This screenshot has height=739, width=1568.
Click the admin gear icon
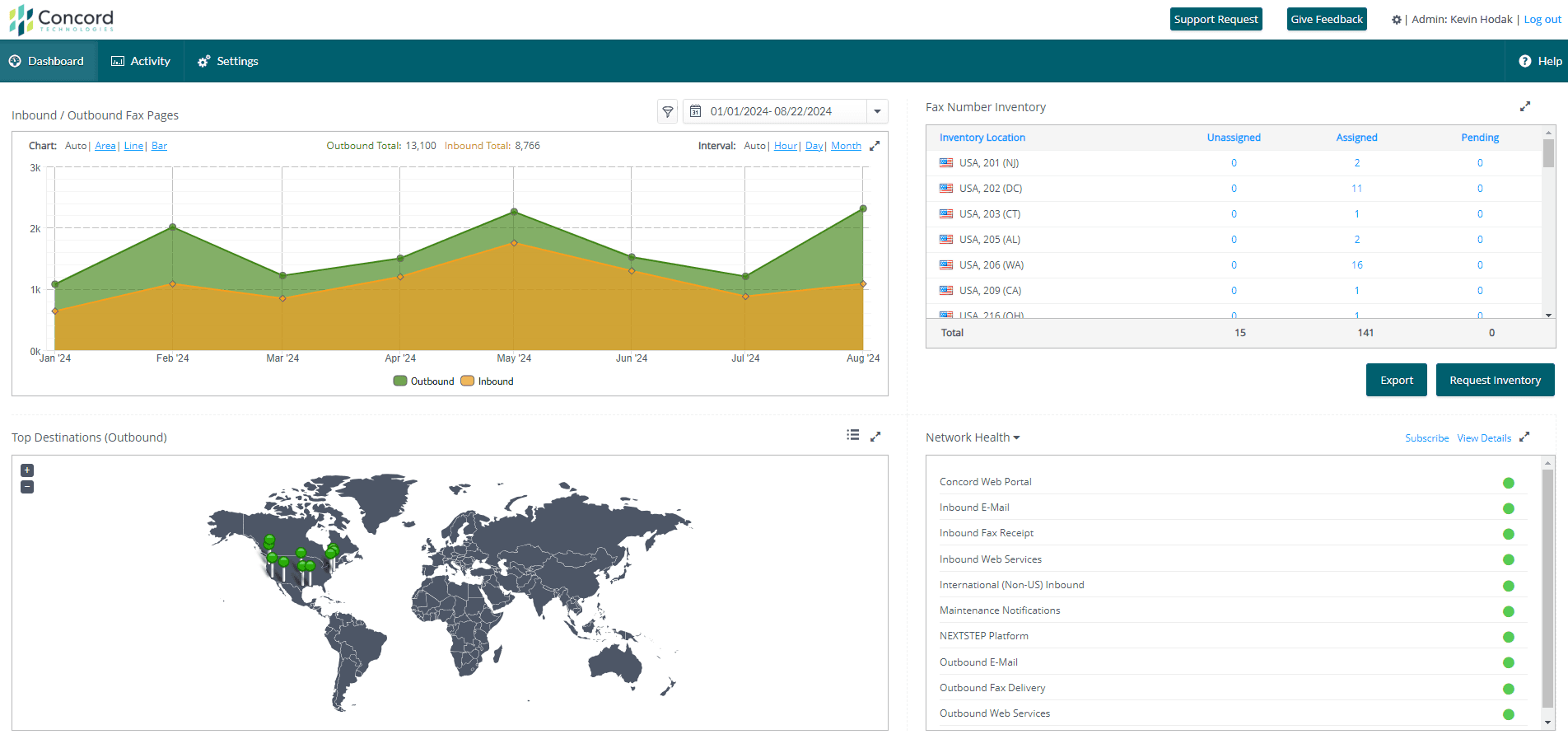[x=1397, y=20]
